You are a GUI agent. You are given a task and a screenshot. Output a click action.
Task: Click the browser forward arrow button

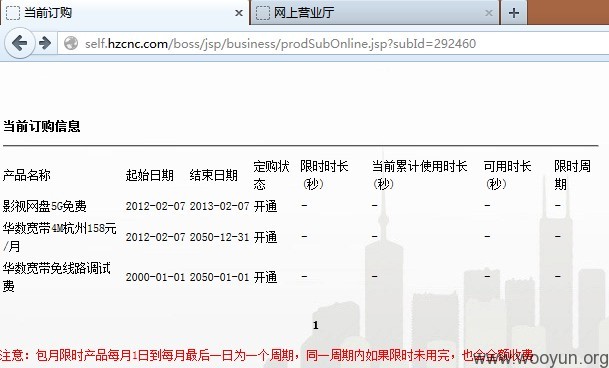point(45,43)
